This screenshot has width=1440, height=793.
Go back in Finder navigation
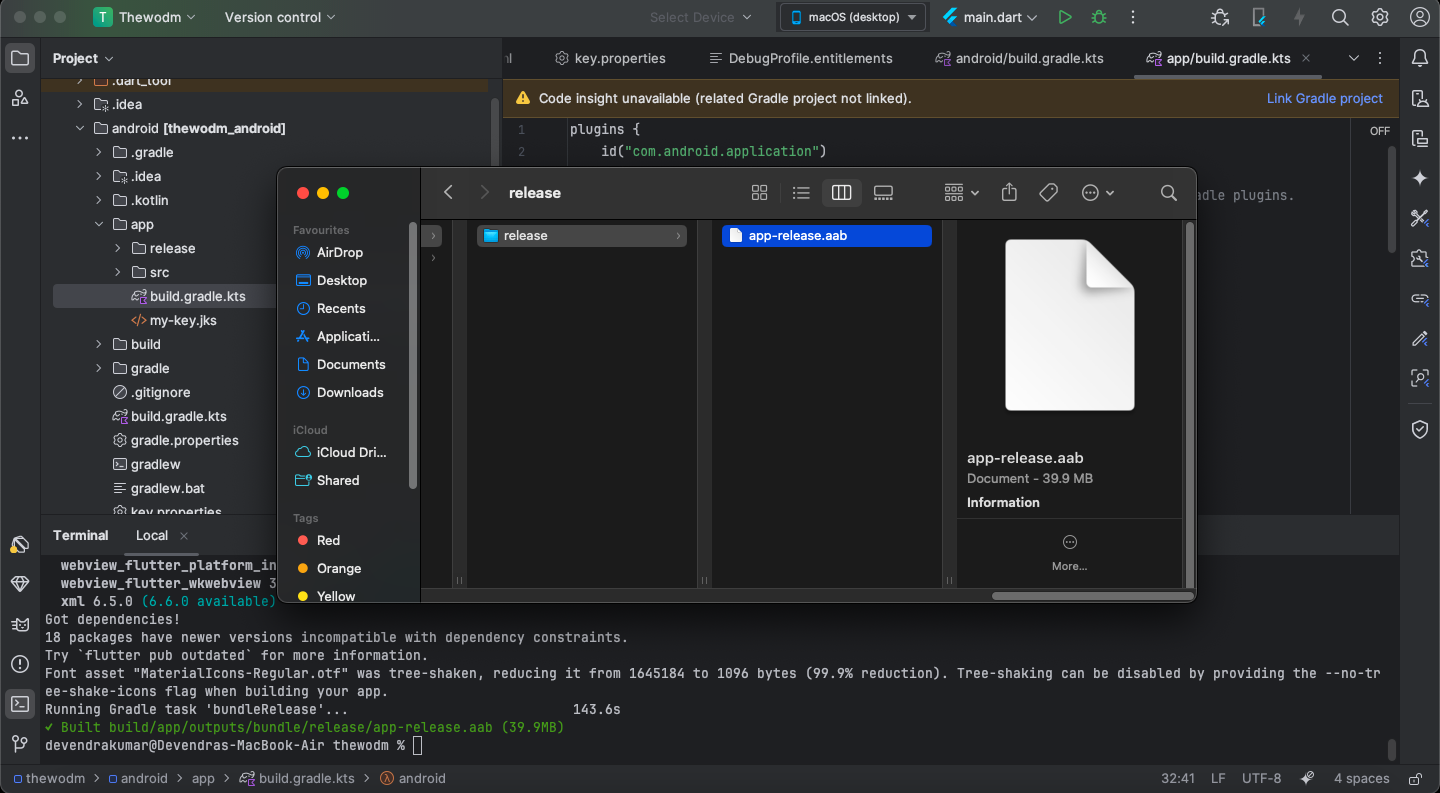point(449,192)
